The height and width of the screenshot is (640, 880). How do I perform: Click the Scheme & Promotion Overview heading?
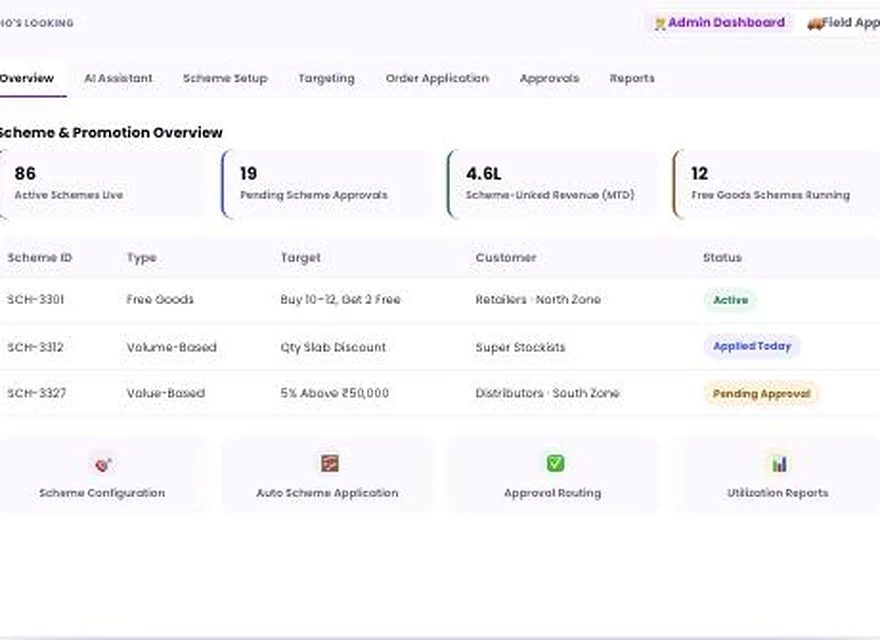click(x=111, y=132)
